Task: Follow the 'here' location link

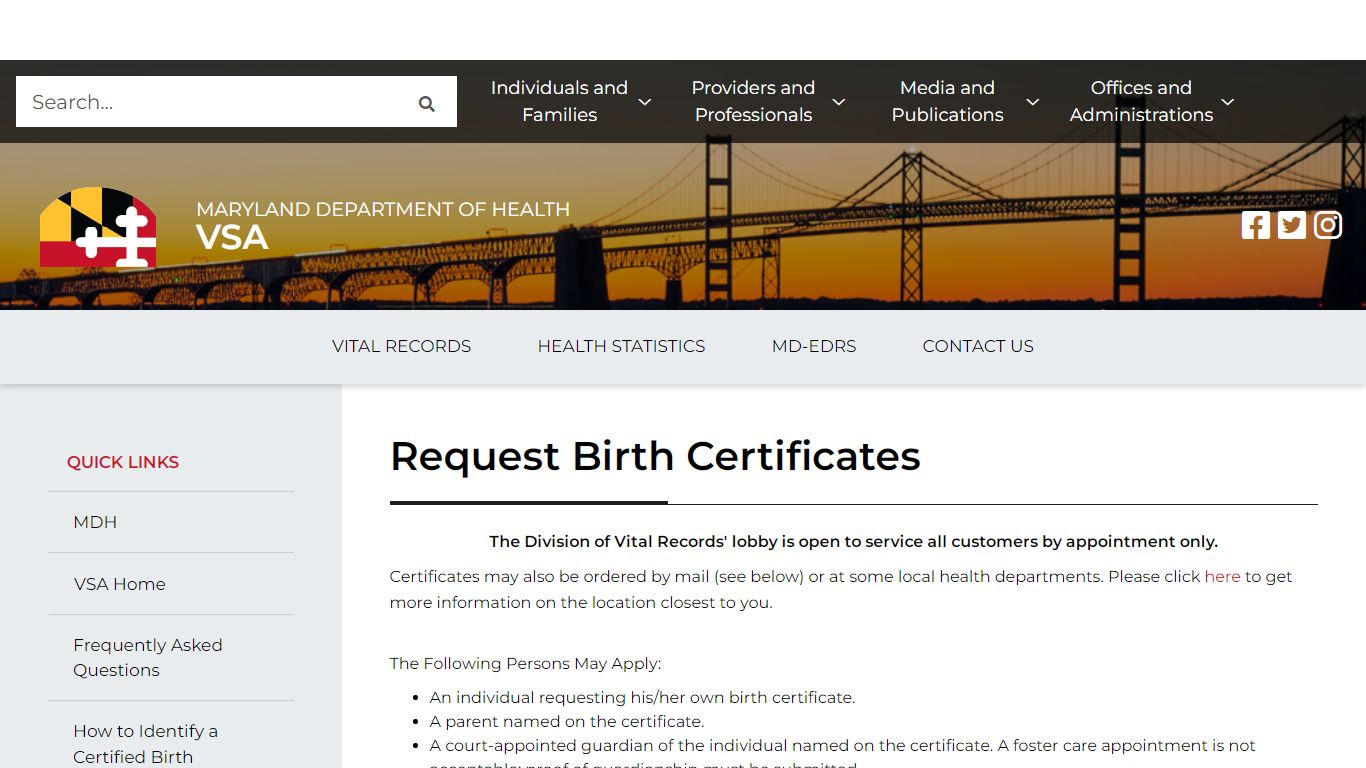Action: click(x=1222, y=577)
